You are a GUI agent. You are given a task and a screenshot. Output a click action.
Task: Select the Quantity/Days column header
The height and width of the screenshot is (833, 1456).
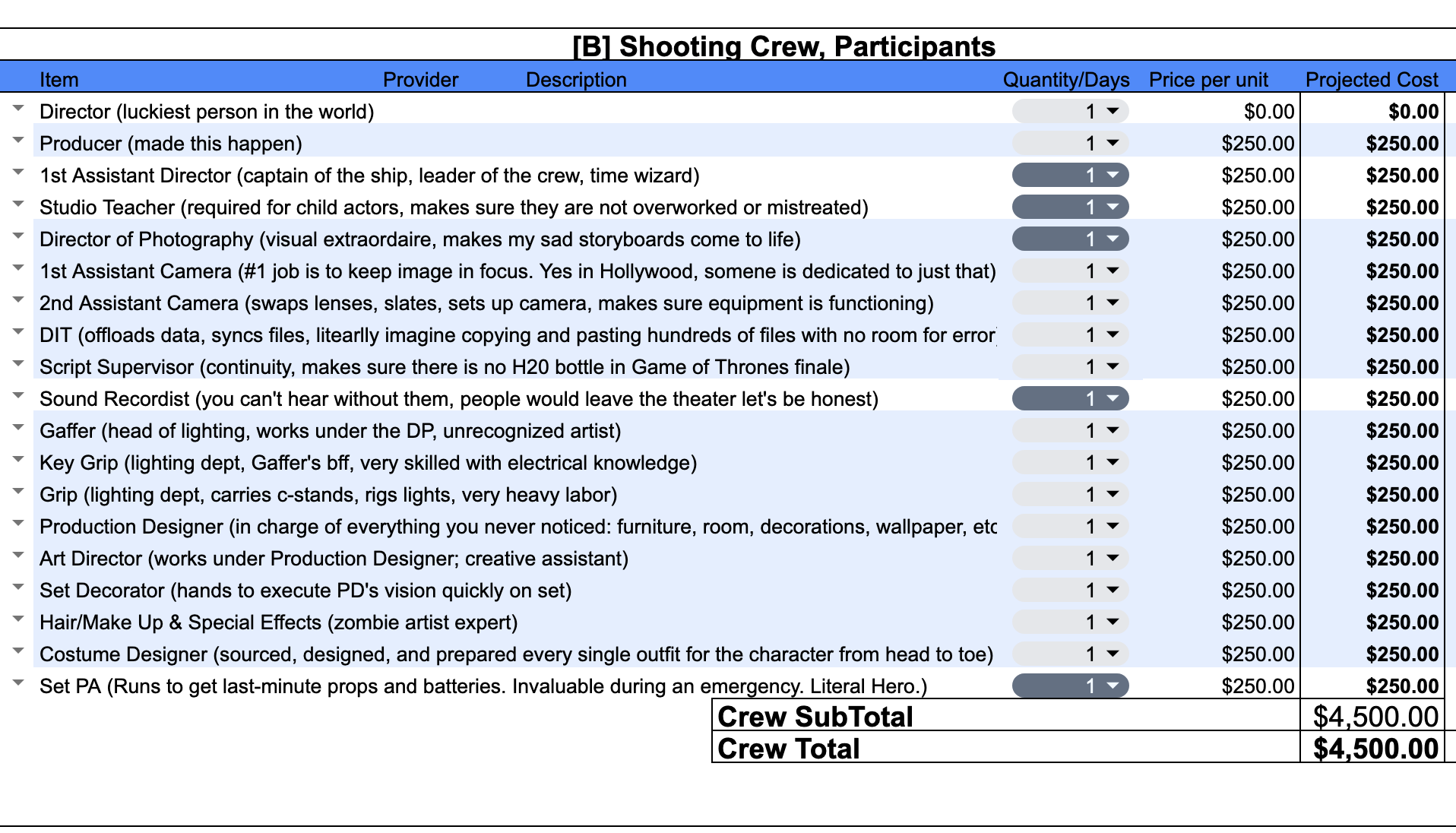tap(1065, 80)
